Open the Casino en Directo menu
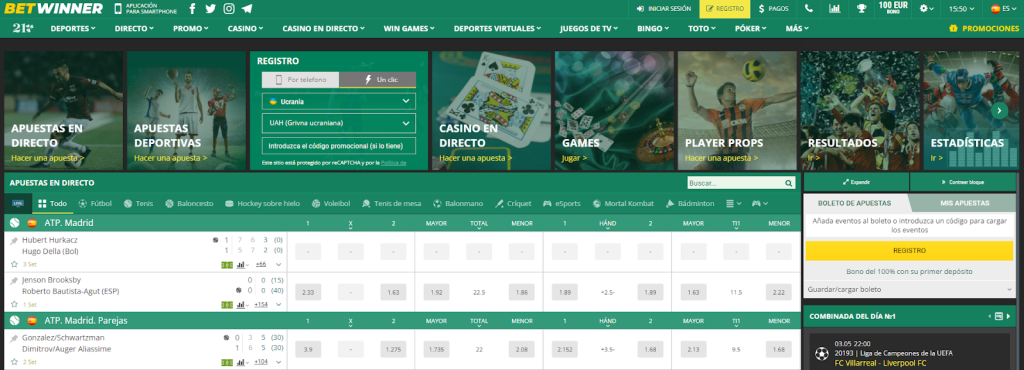Image resolution: width=1024 pixels, height=370 pixels. (323, 29)
